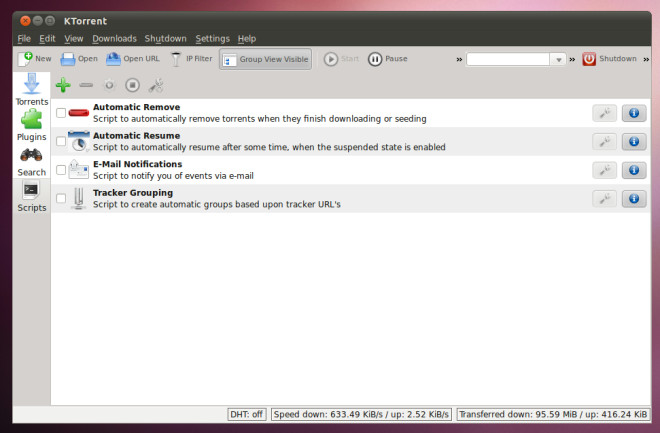Screen dimensions: 660x433
Task: Select the E-Mail Notifications script title
Action: [138, 164]
